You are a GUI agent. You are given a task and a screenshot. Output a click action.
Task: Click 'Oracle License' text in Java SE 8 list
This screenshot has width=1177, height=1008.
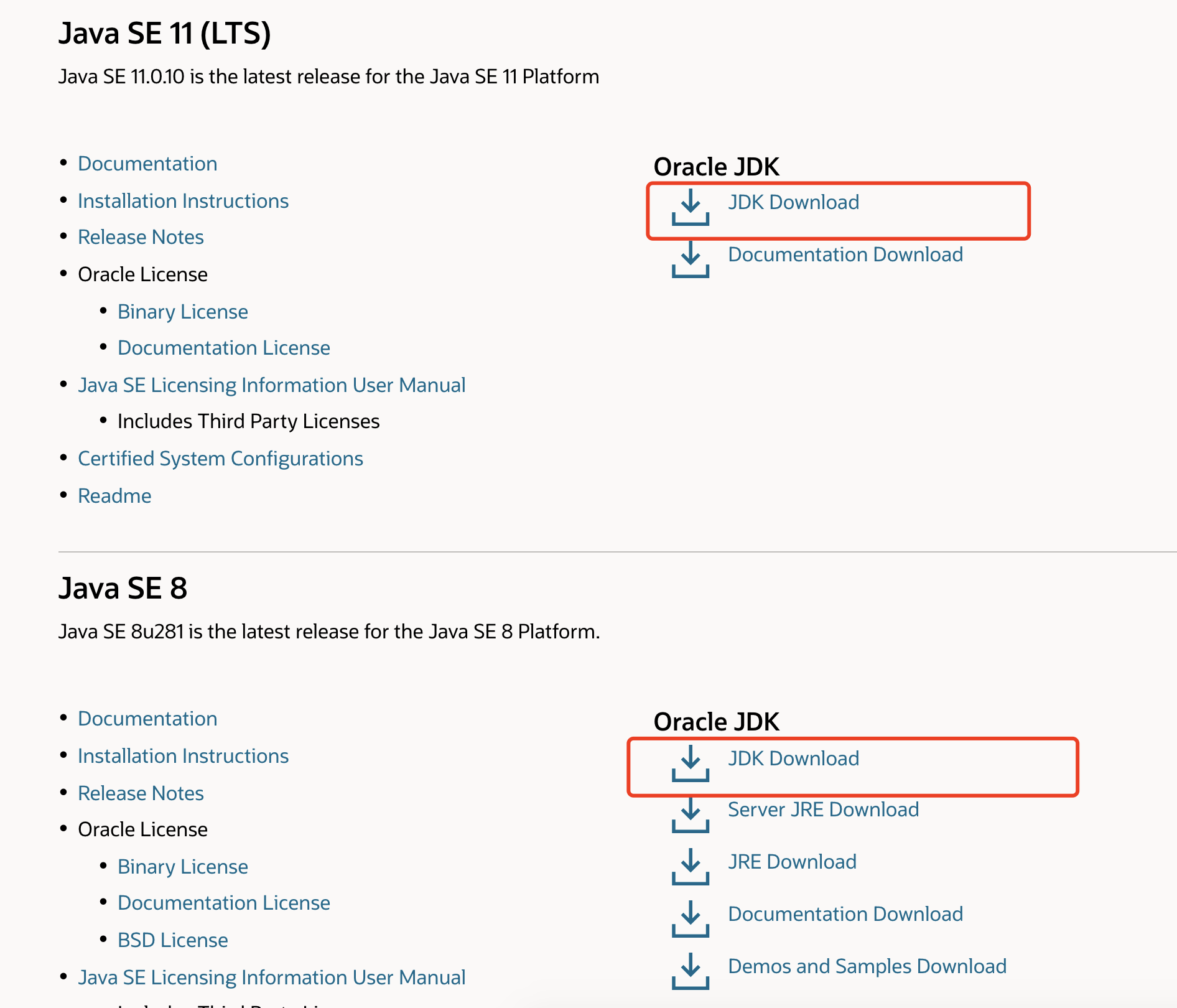[142, 829]
